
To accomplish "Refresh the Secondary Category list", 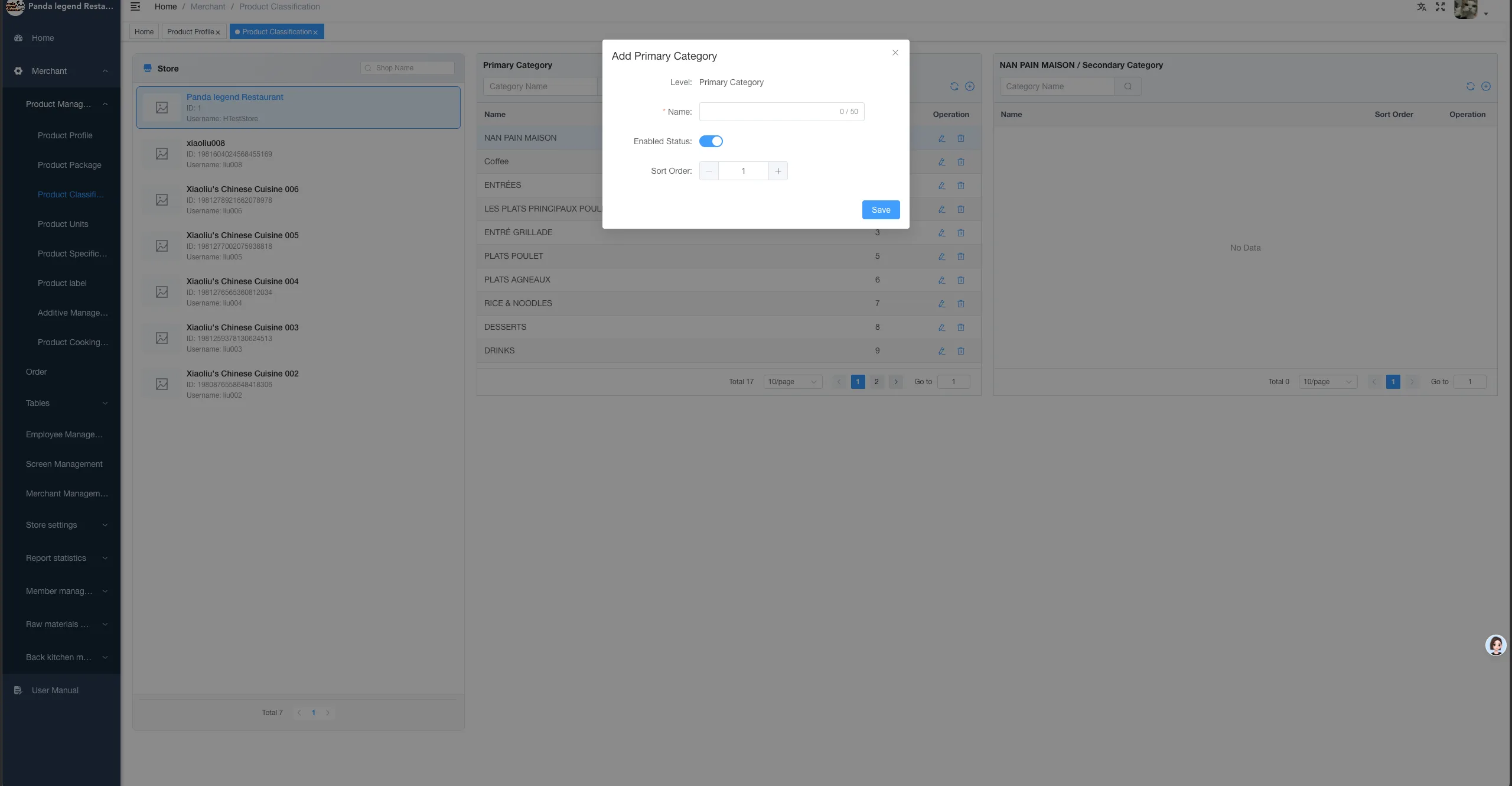I will coord(1471,86).
